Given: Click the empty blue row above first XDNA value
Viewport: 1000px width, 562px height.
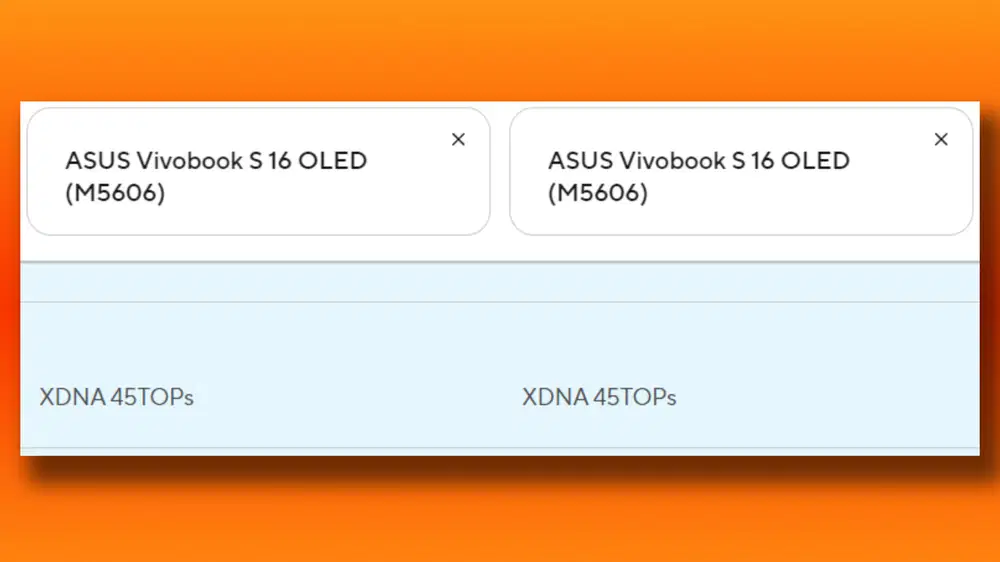Looking at the screenshot, I should 250,282.
